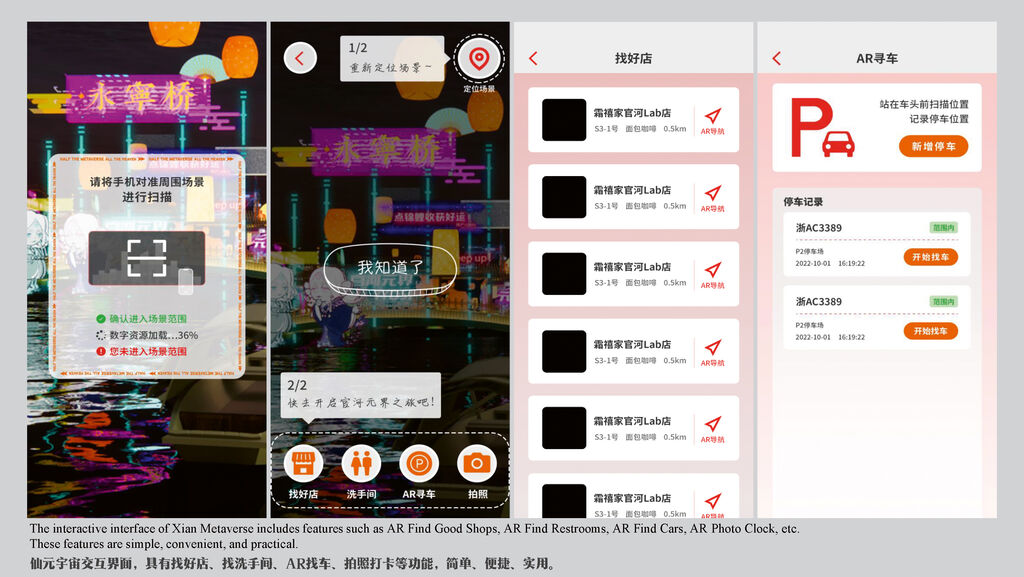Tap the scan frame icon in scanning dialog
Screen dimensions: 1024x577
coord(146,258)
